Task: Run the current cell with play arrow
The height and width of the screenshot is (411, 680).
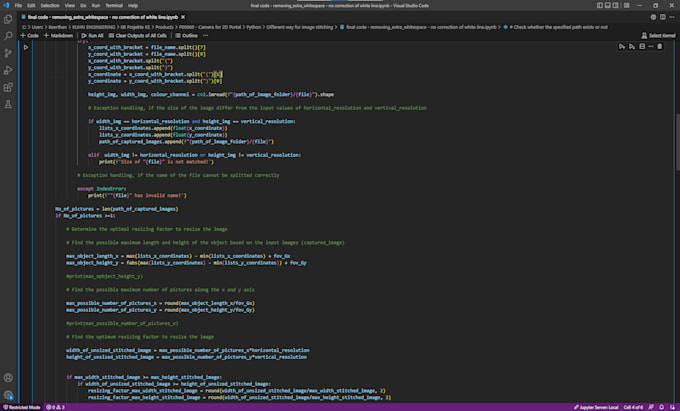Action: click(x=26, y=47)
